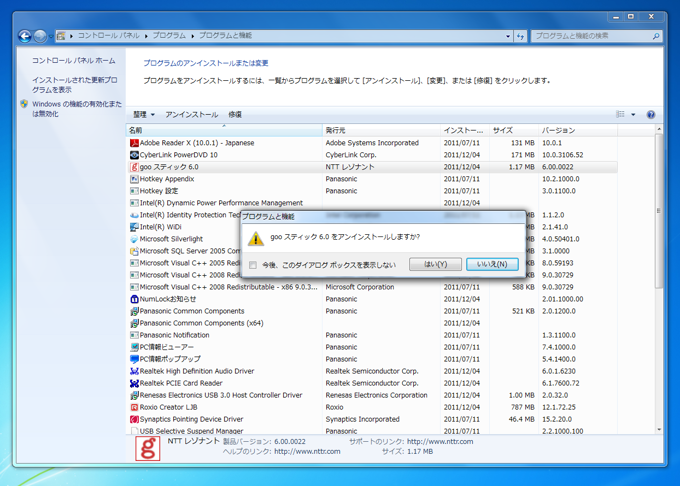Check 今後、このダイアログ ボックスを表示しない checkbox
The width and height of the screenshot is (680, 486).
coord(253,265)
